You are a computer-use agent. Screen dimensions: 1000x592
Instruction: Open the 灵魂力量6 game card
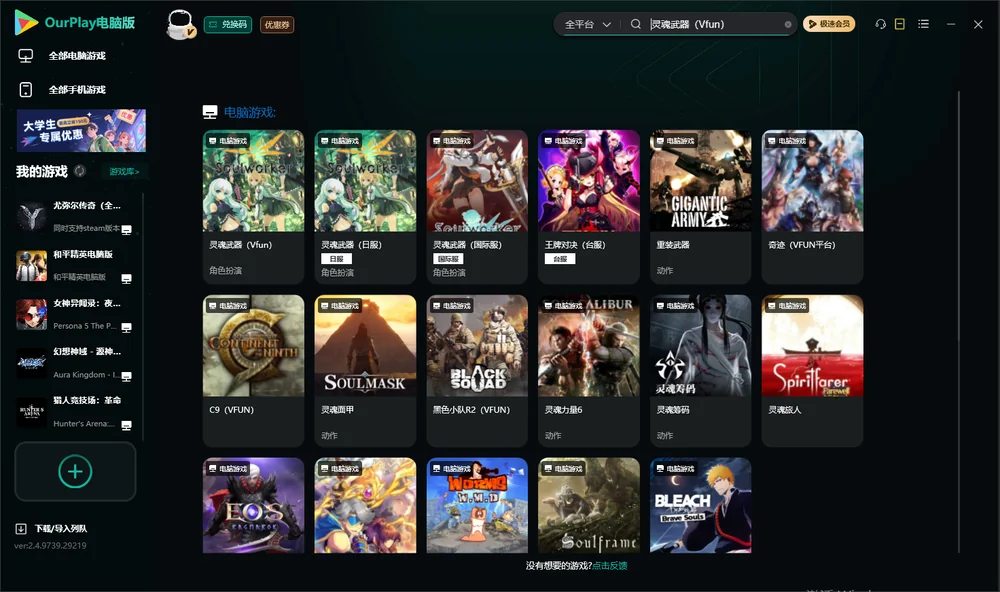(589, 371)
